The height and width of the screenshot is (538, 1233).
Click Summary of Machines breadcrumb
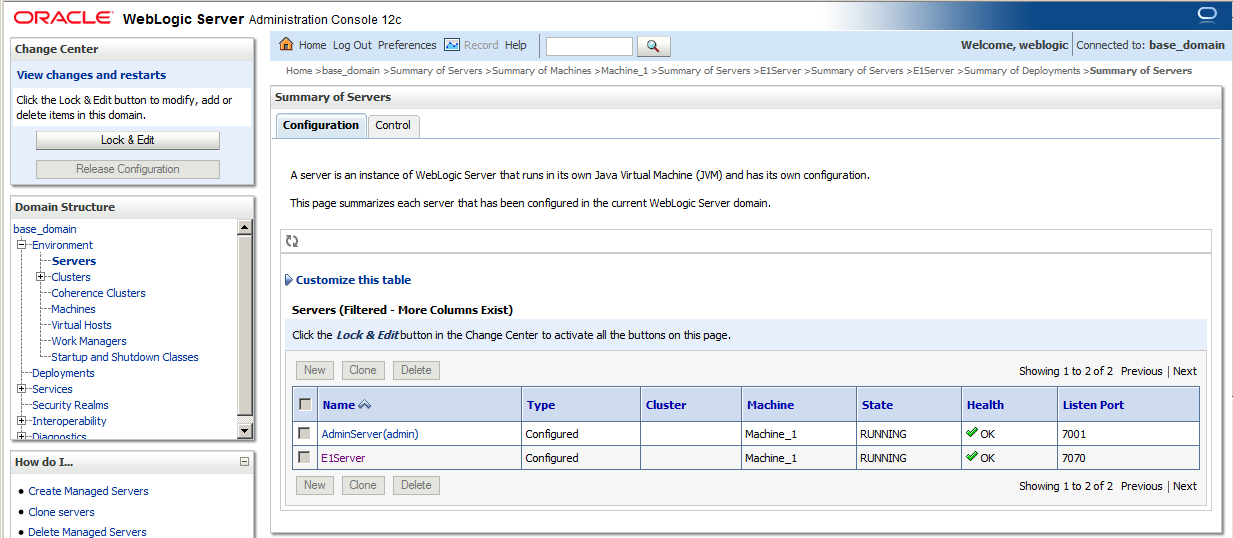pyautogui.click(x=543, y=71)
